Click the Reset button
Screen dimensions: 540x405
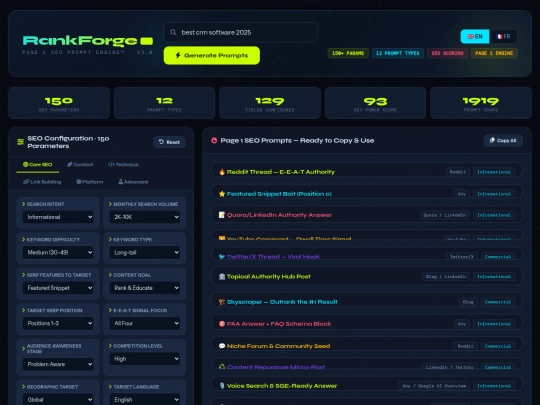(x=169, y=142)
